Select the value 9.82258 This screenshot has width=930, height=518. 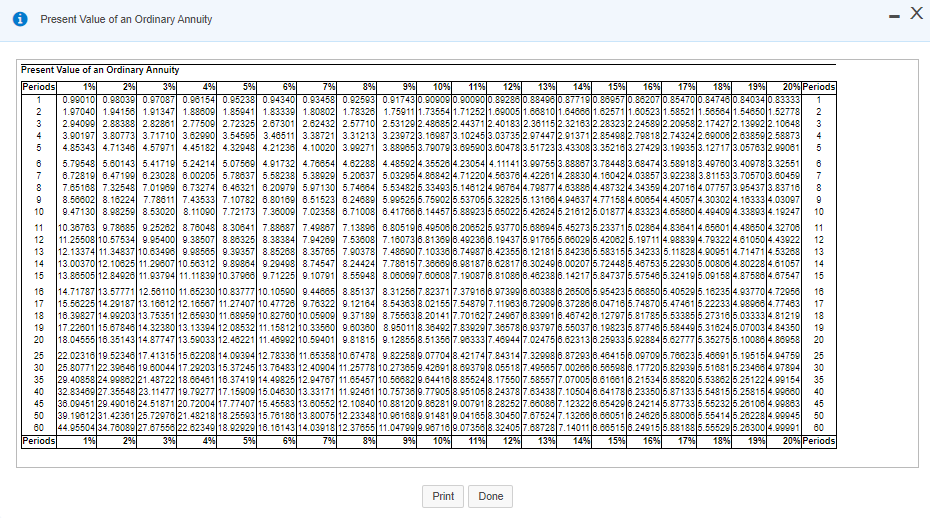coord(399,355)
